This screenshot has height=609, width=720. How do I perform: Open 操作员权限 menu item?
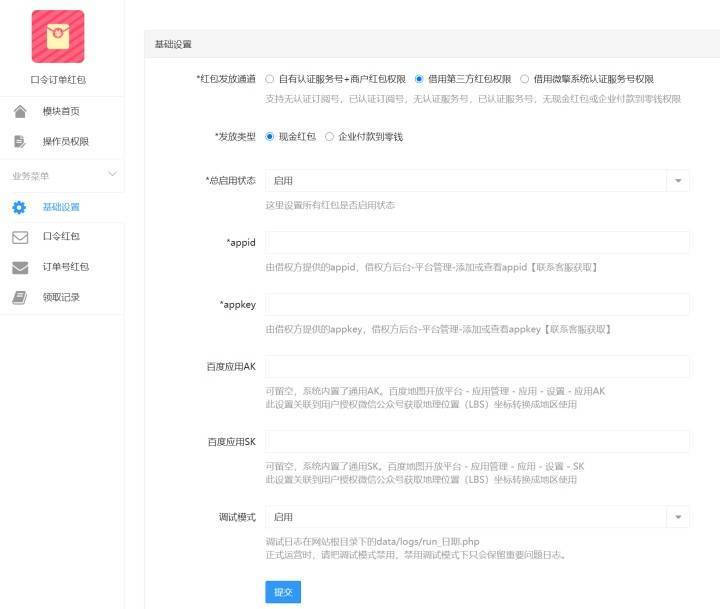tap(66, 141)
